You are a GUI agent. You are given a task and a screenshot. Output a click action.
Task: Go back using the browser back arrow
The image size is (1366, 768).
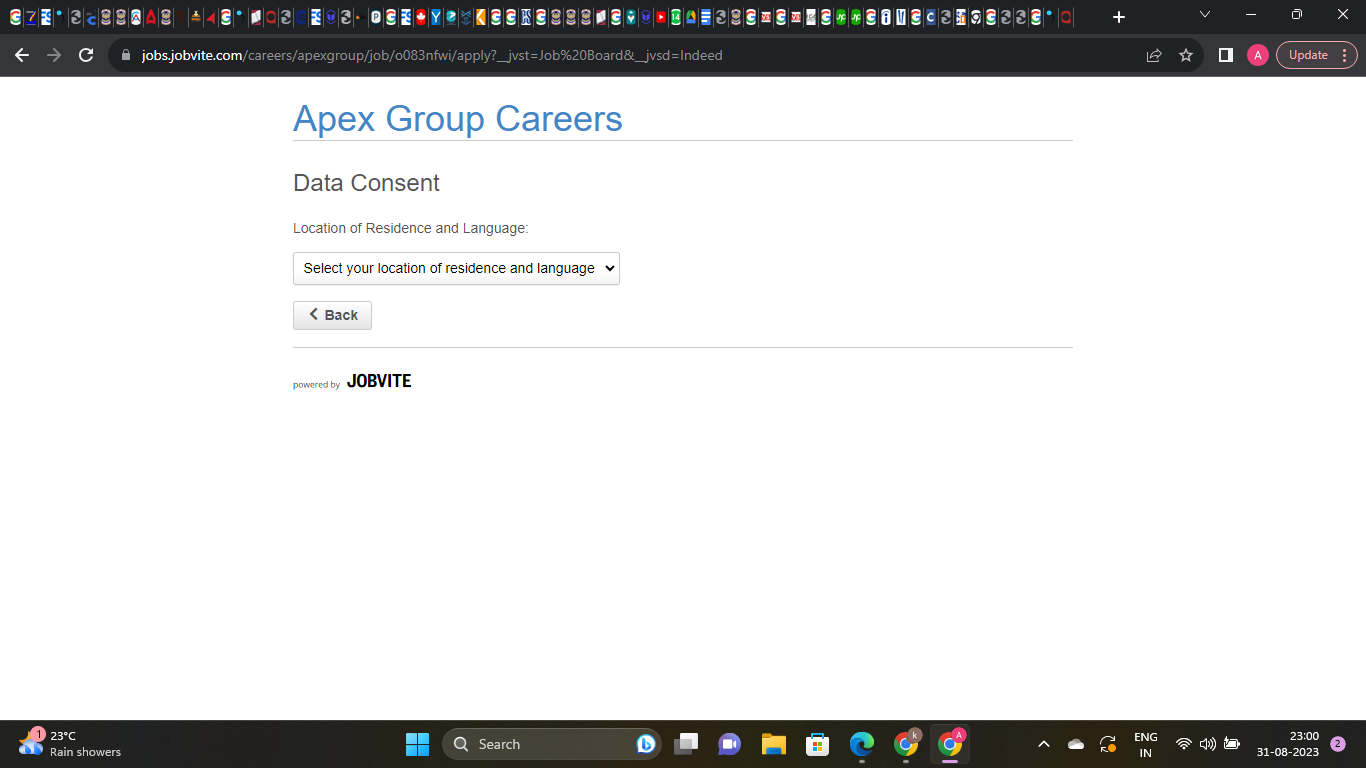(22, 55)
